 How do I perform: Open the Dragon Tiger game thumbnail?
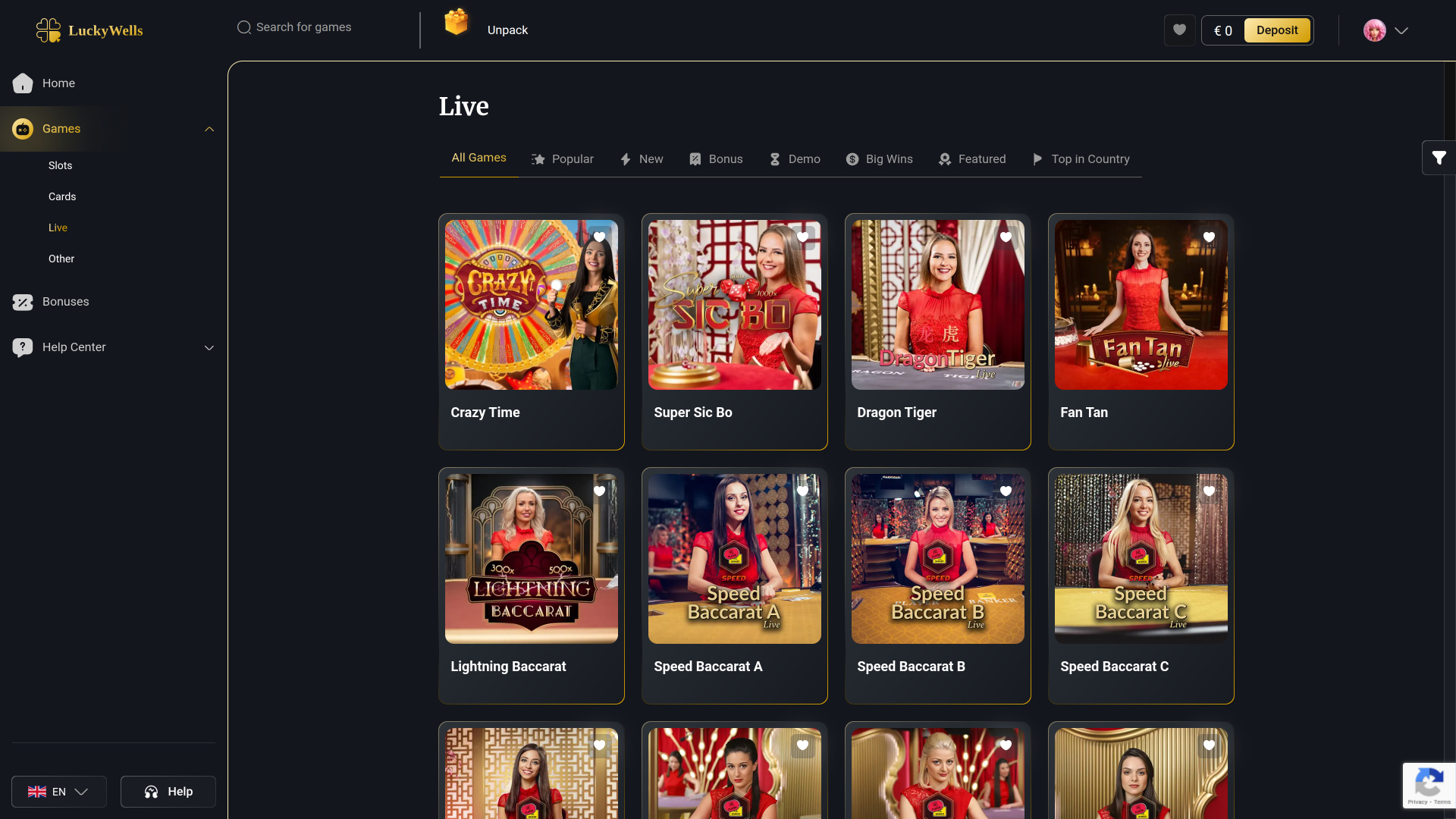[937, 304]
